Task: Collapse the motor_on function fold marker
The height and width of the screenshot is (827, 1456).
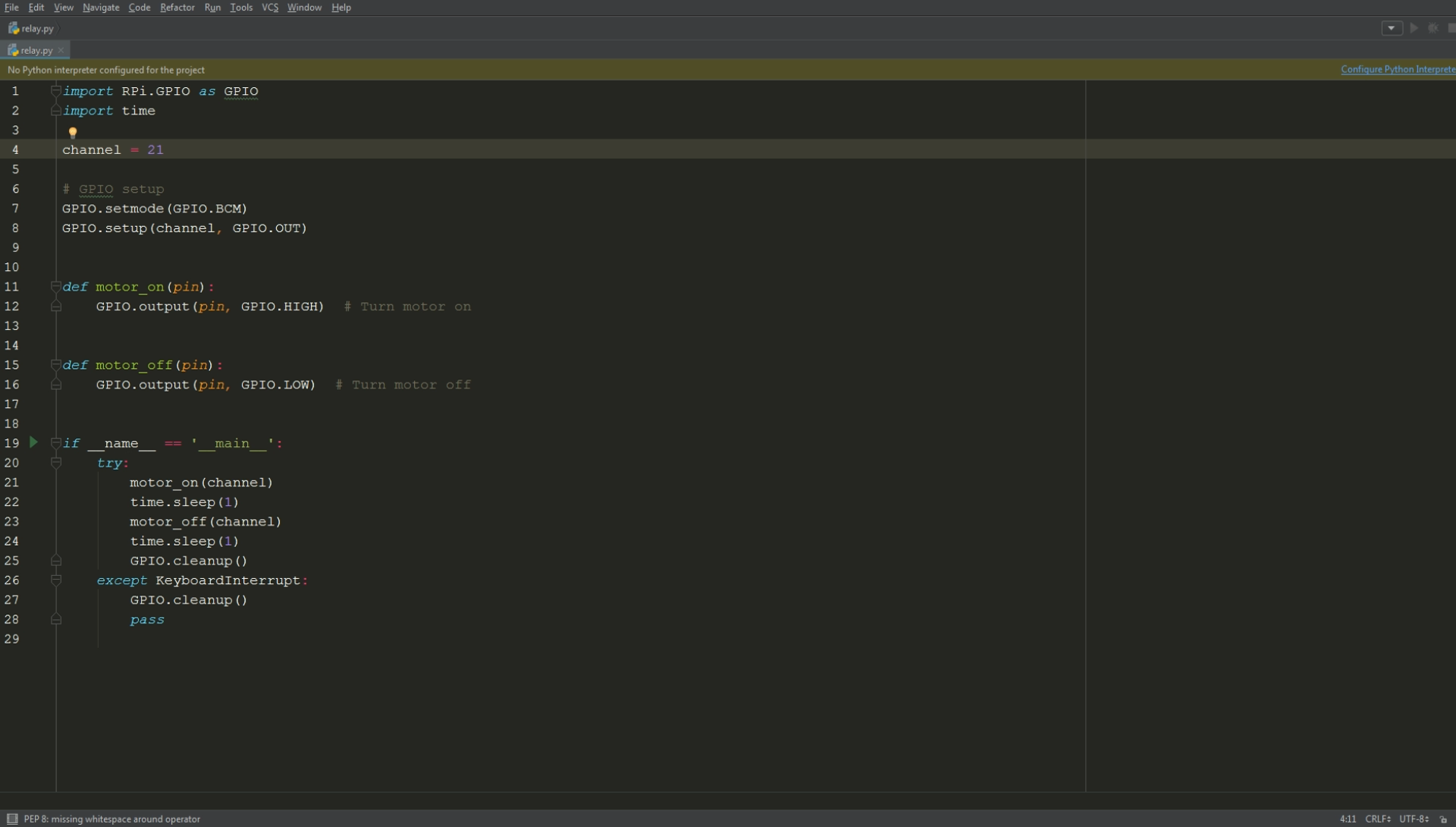Action: pos(56,287)
